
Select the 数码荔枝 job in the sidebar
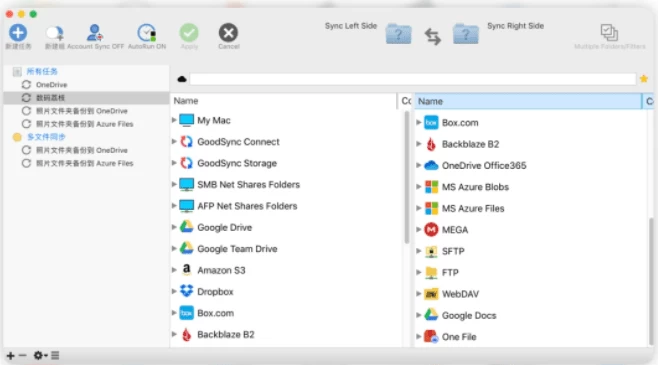click(86, 98)
